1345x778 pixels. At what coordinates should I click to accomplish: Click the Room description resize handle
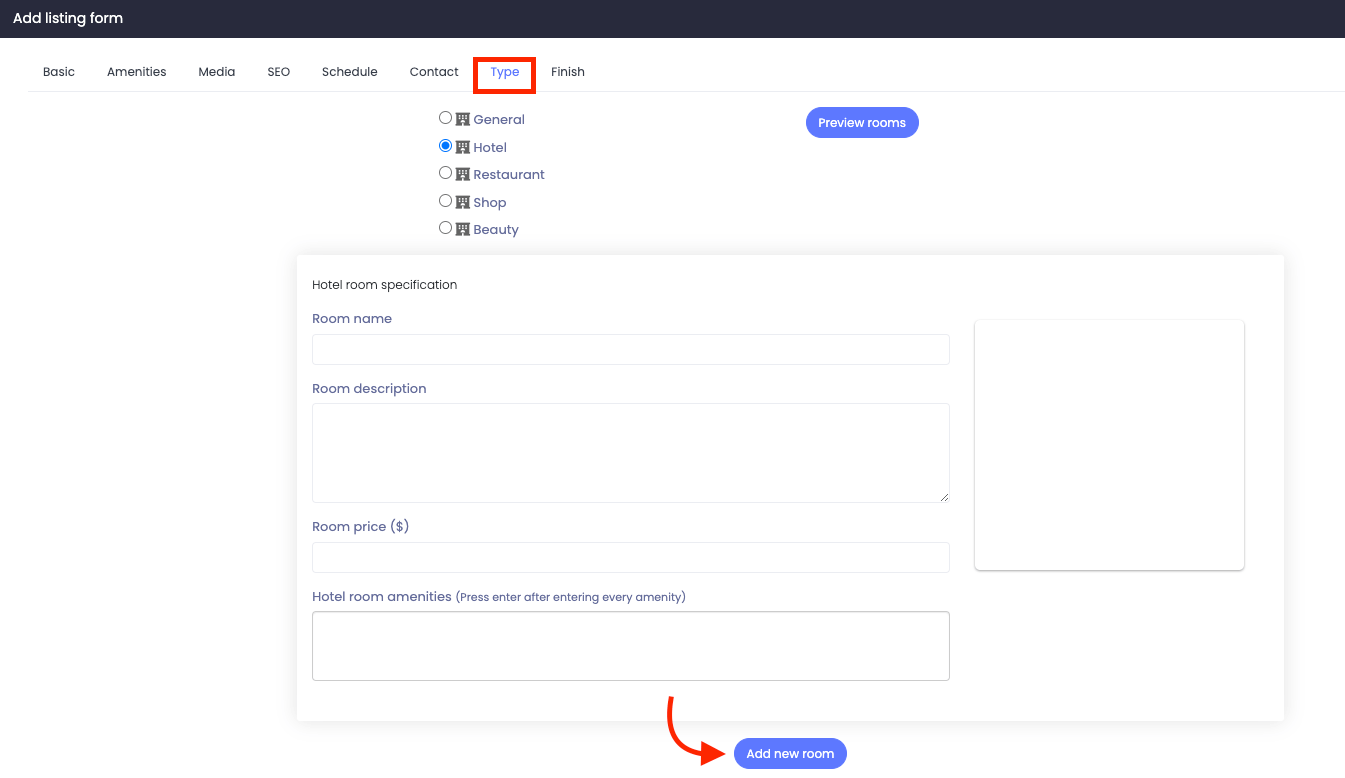[943, 496]
